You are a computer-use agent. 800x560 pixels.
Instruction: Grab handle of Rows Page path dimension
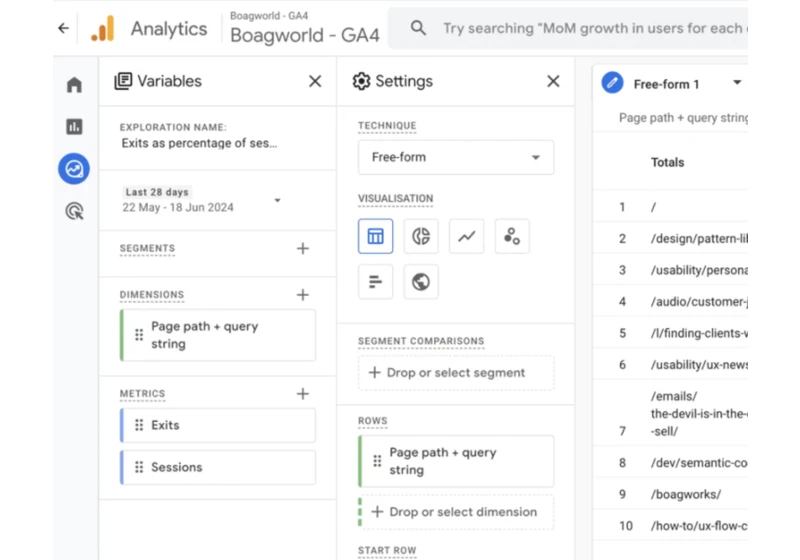pyautogui.click(x=377, y=461)
